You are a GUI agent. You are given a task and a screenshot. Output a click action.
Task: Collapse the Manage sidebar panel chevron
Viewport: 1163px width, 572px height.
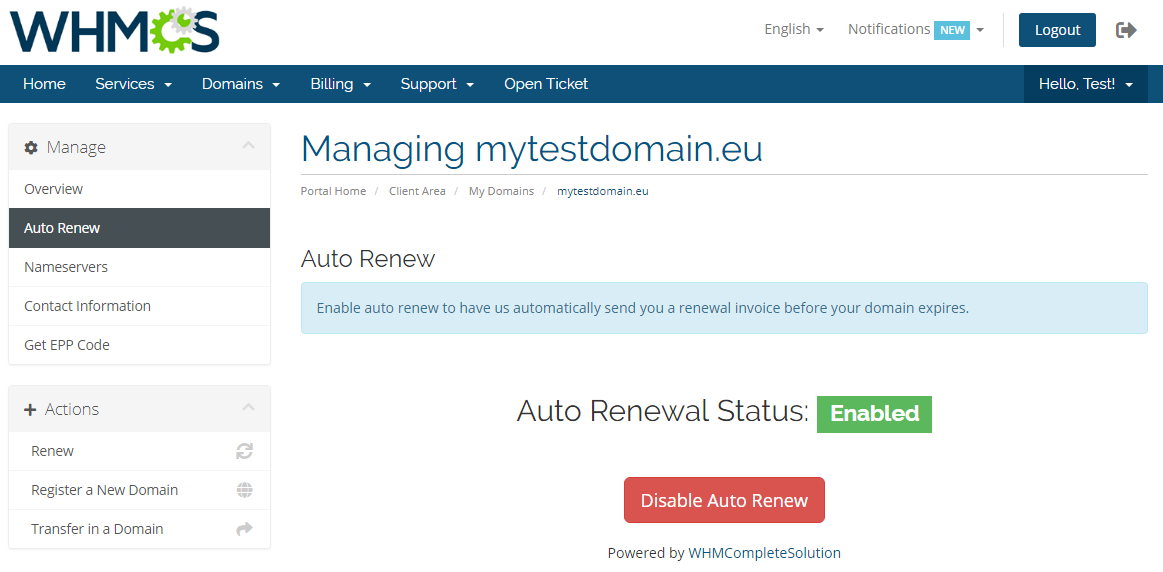[248, 146]
